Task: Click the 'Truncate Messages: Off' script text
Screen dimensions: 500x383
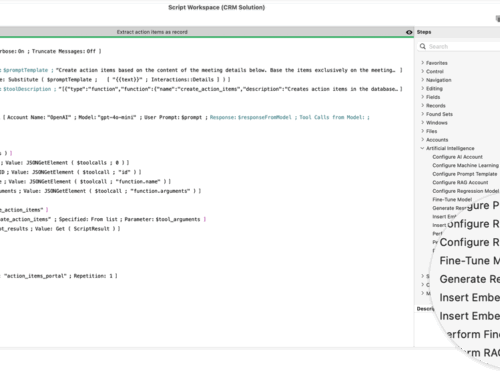Action: (x=64, y=51)
